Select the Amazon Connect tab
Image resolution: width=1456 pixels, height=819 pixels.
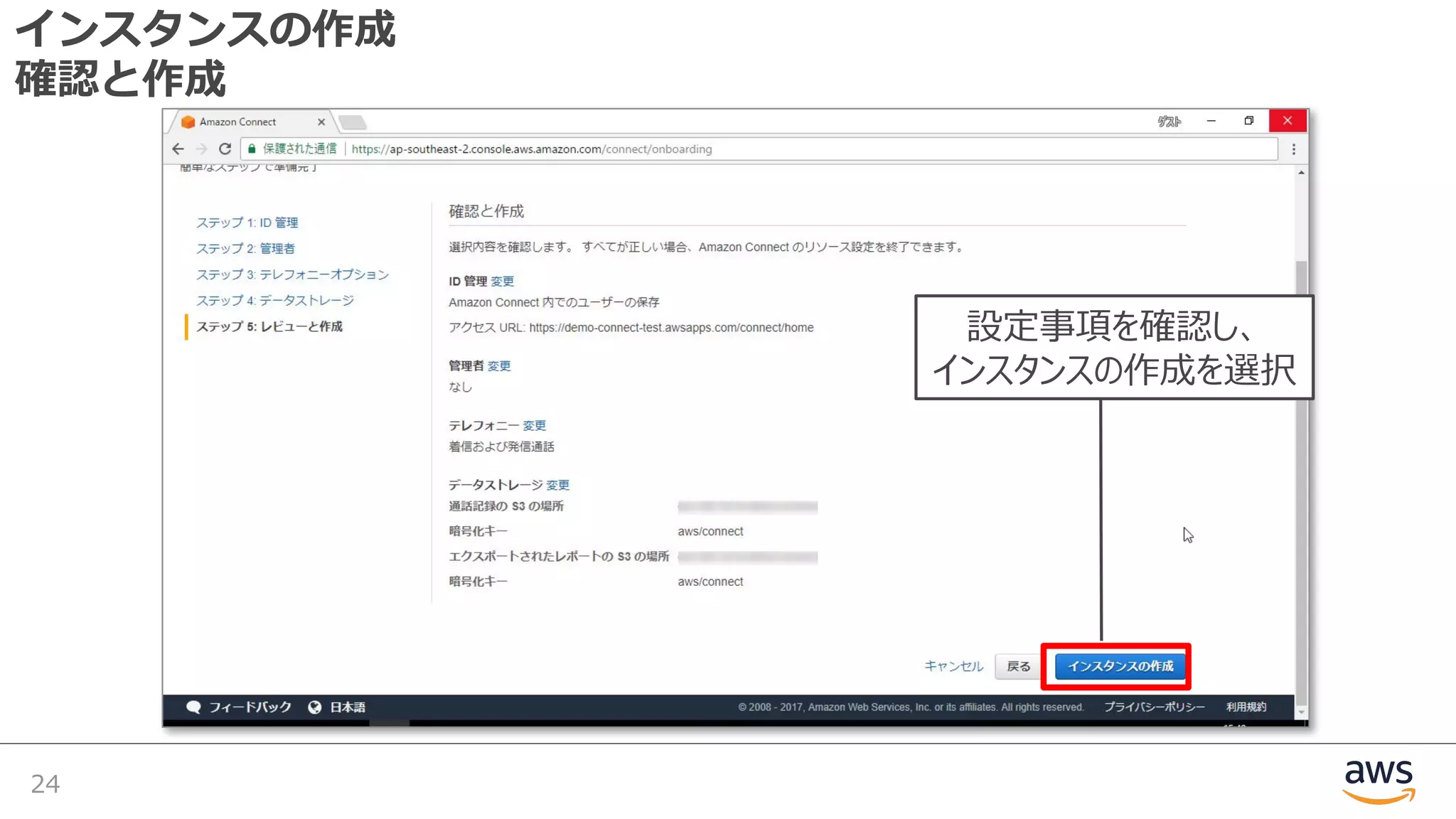click(238, 122)
